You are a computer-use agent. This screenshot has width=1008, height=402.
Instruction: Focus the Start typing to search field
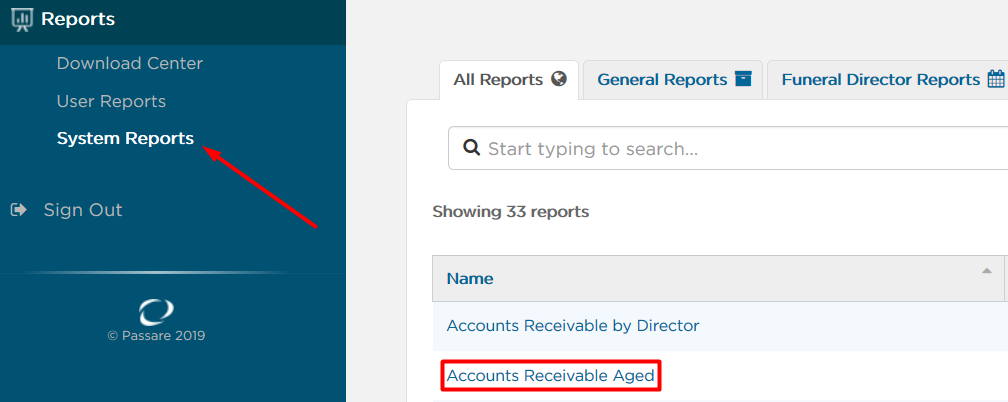click(728, 149)
